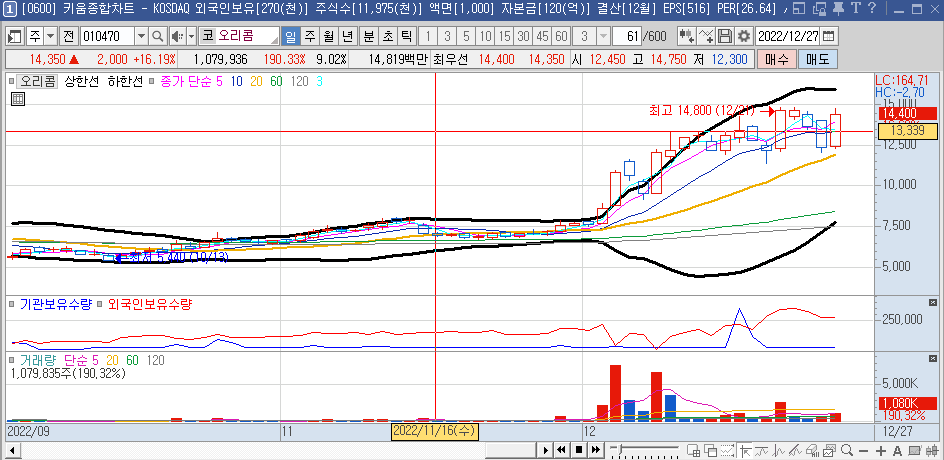Click the data grid icon under 오리콤 legend
The height and width of the screenshot is (460, 944).
pyautogui.click(x=17, y=99)
